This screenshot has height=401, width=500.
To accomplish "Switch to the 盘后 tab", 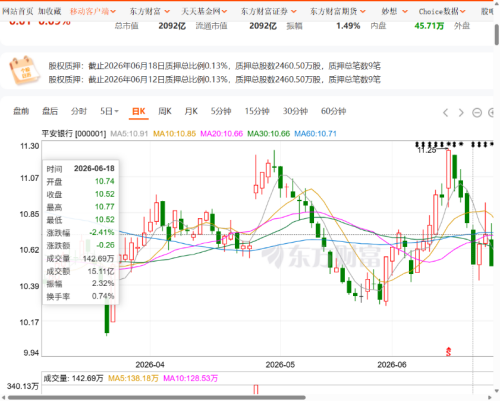I will point(50,111).
